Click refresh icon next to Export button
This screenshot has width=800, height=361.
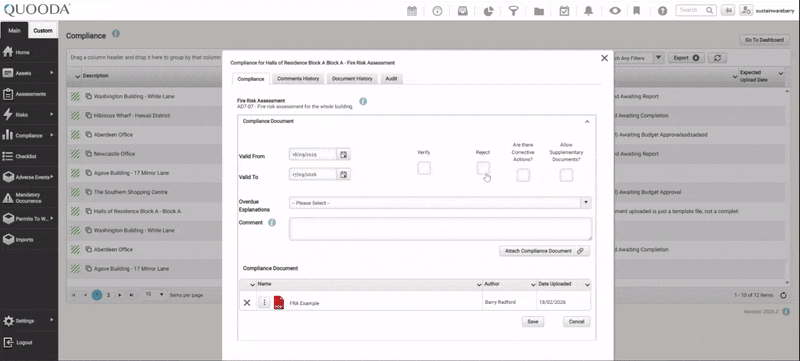(717, 58)
